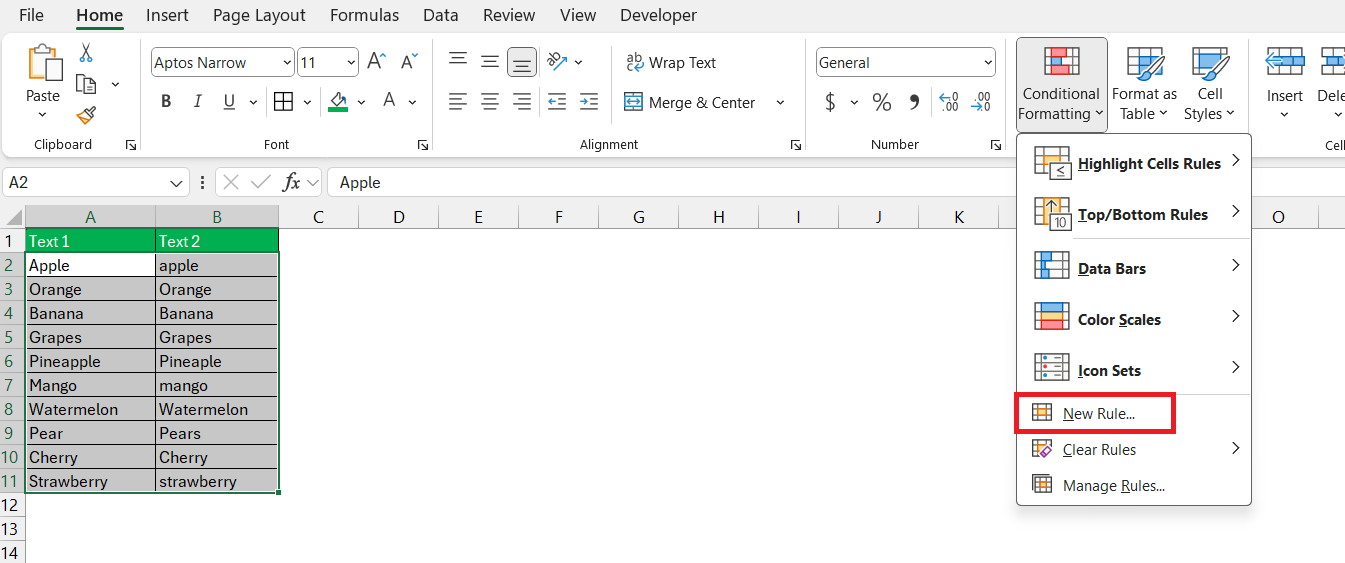Increase font size

[376, 62]
